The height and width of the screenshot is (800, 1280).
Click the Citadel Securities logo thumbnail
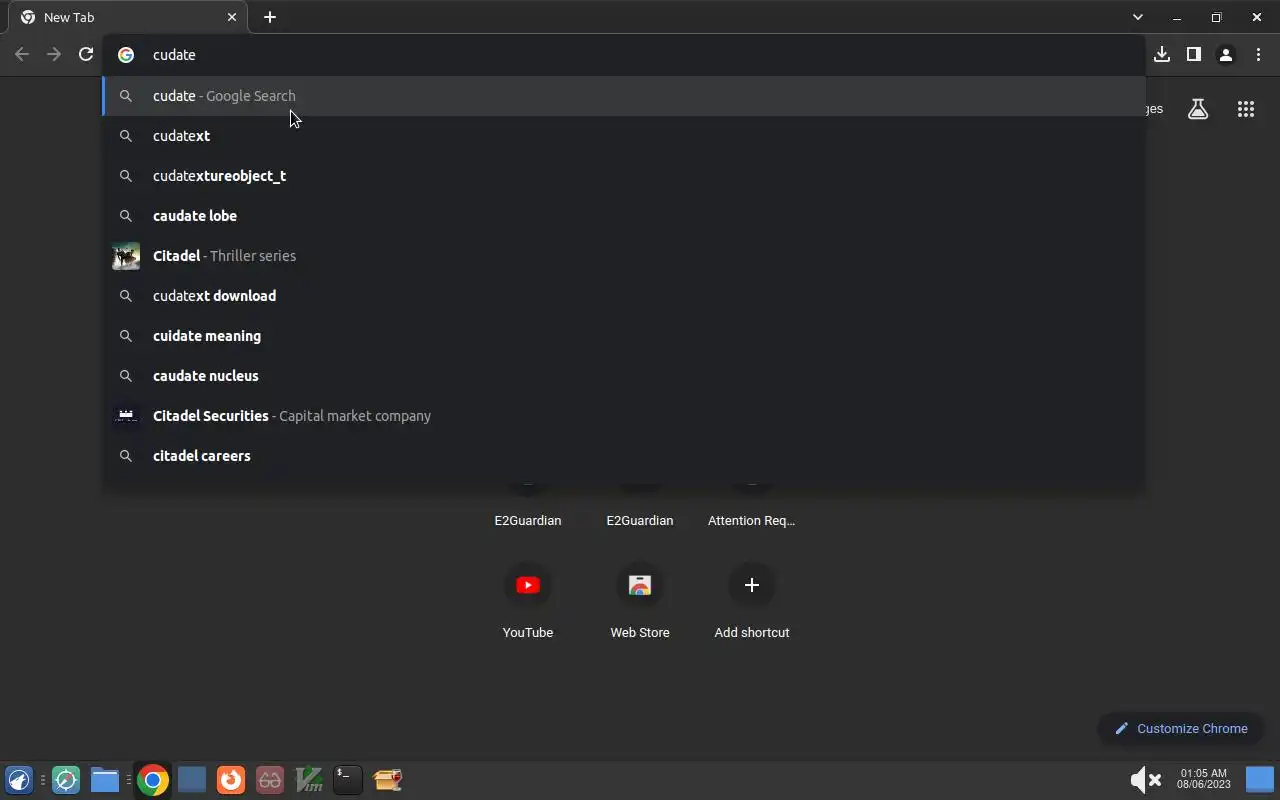click(126, 416)
